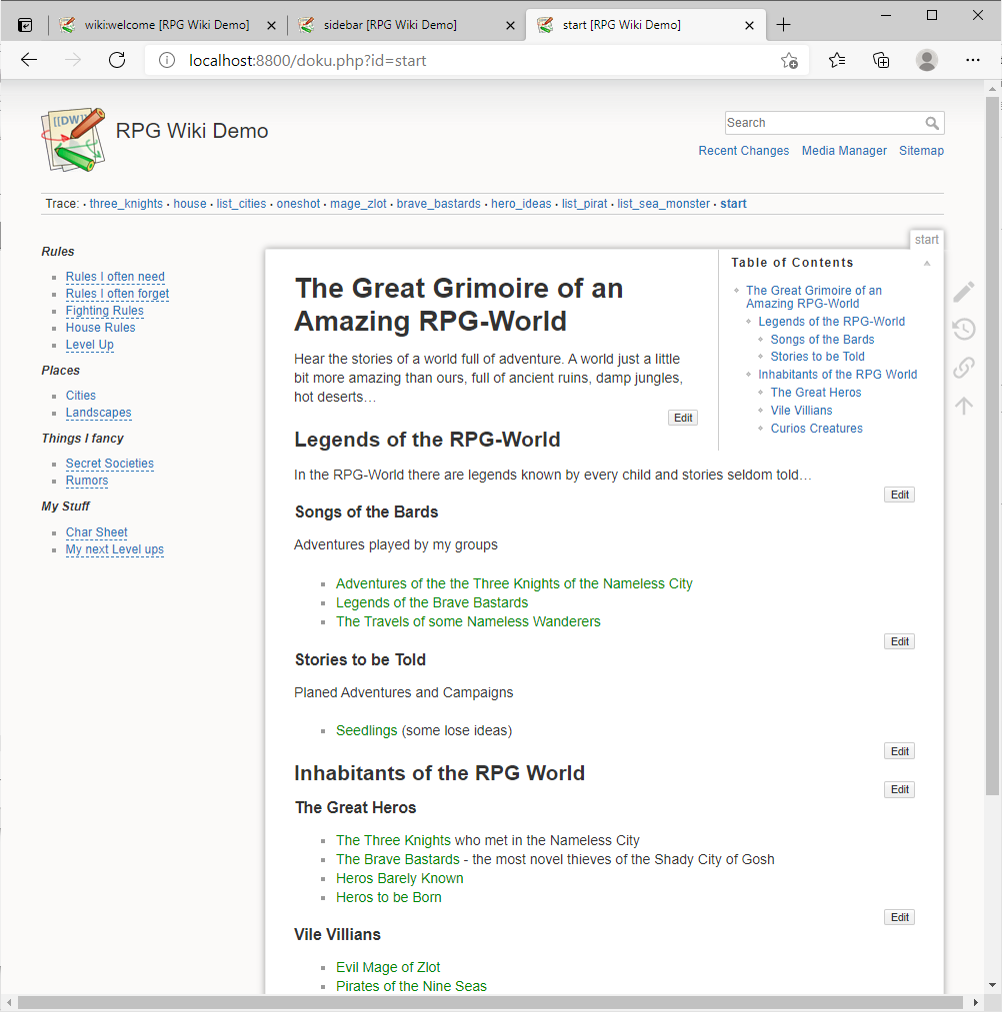Open the Sitemap link
The height and width of the screenshot is (1012, 1002).
pyautogui.click(x=921, y=150)
